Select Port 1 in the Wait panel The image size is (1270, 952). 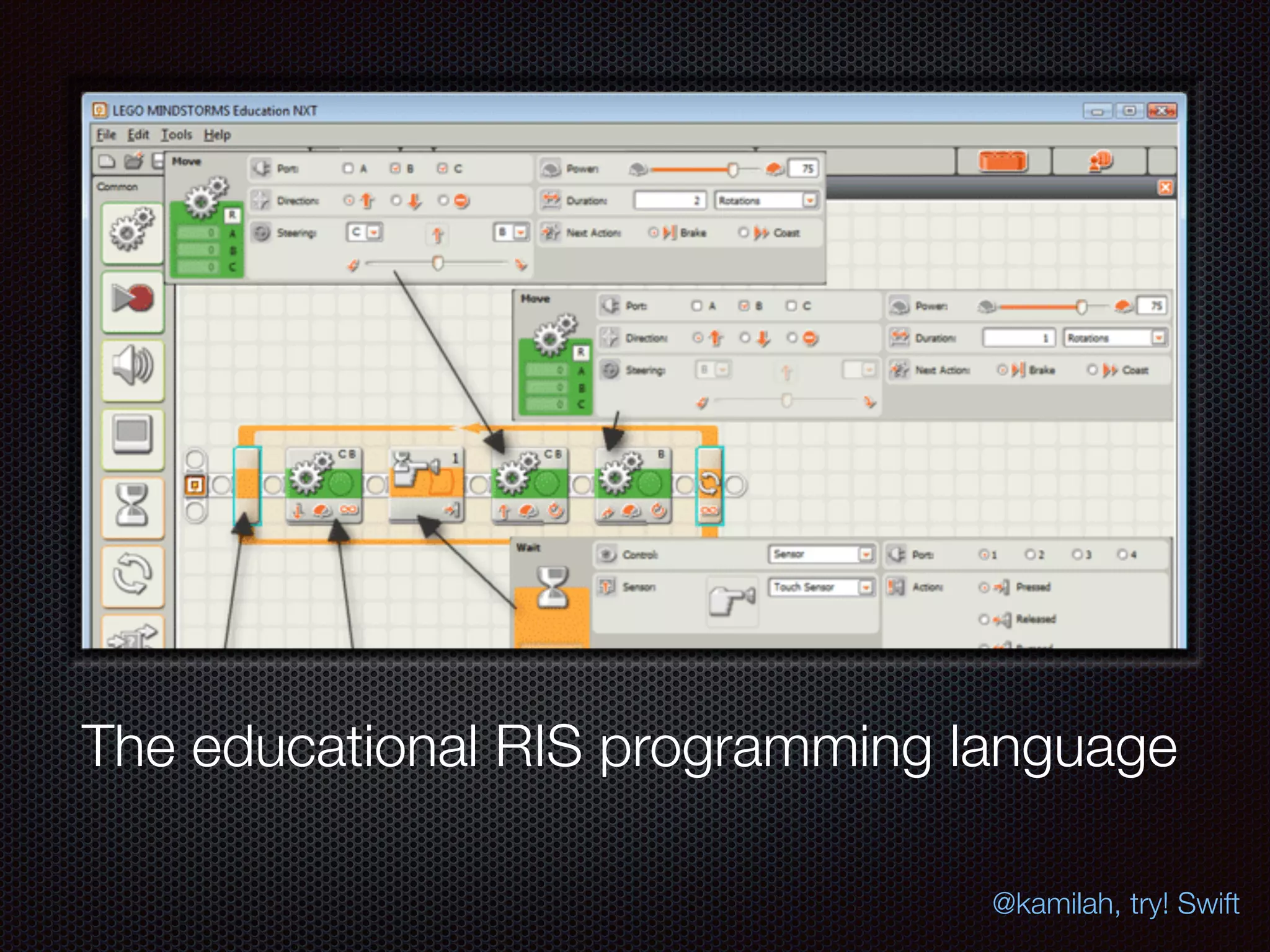point(984,554)
